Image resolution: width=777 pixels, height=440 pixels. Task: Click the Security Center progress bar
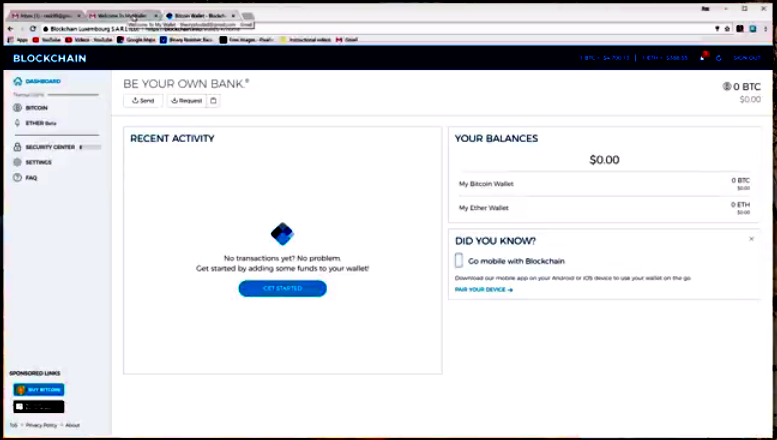90,147
